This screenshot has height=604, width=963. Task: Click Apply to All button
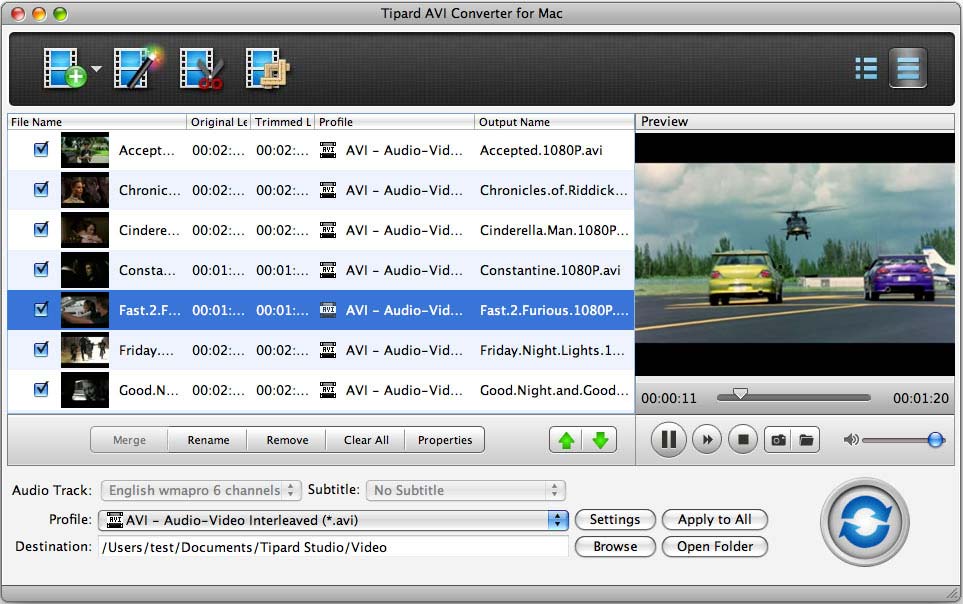(714, 520)
